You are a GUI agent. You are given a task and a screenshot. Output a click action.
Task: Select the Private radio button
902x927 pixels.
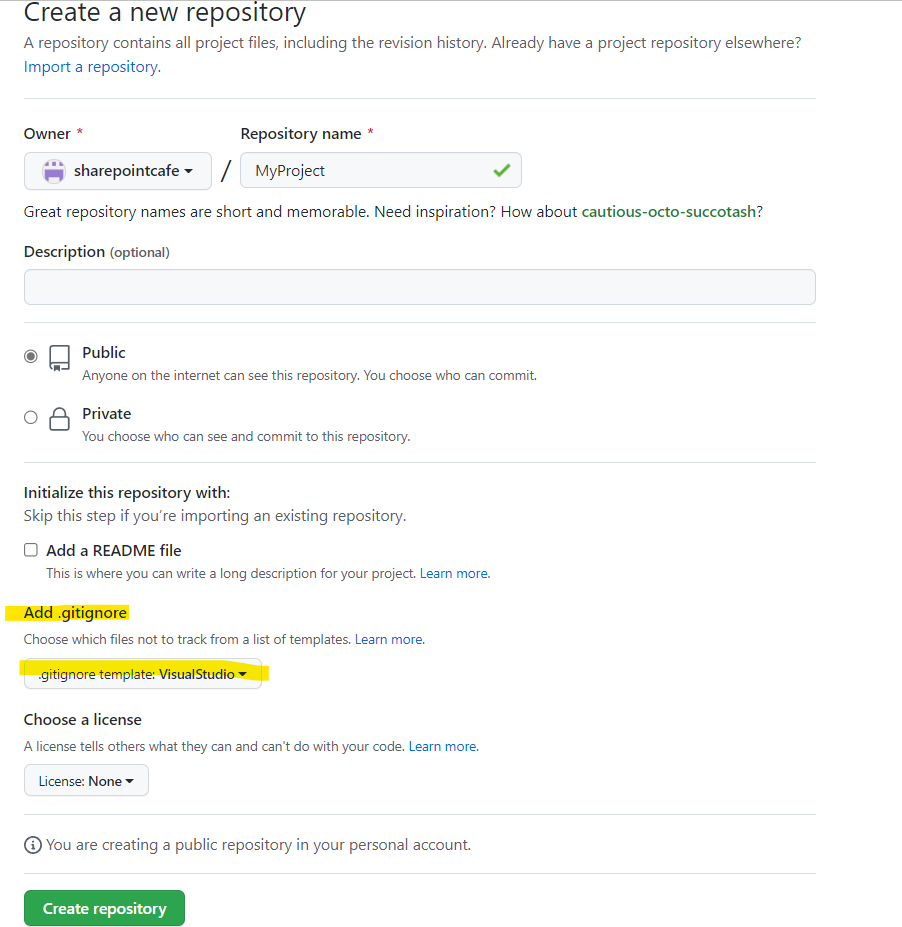pyautogui.click(x=31, y=417)
